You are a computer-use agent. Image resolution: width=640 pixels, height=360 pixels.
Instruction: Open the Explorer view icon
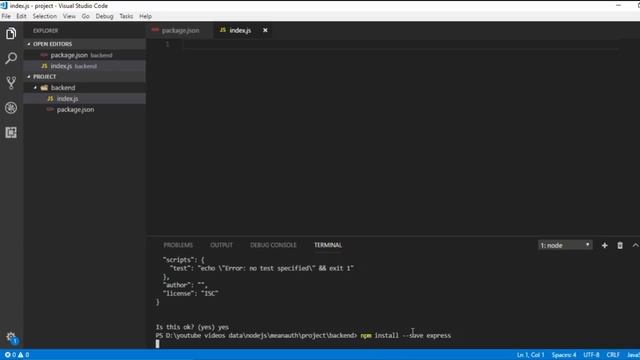(x=11, y=33)
